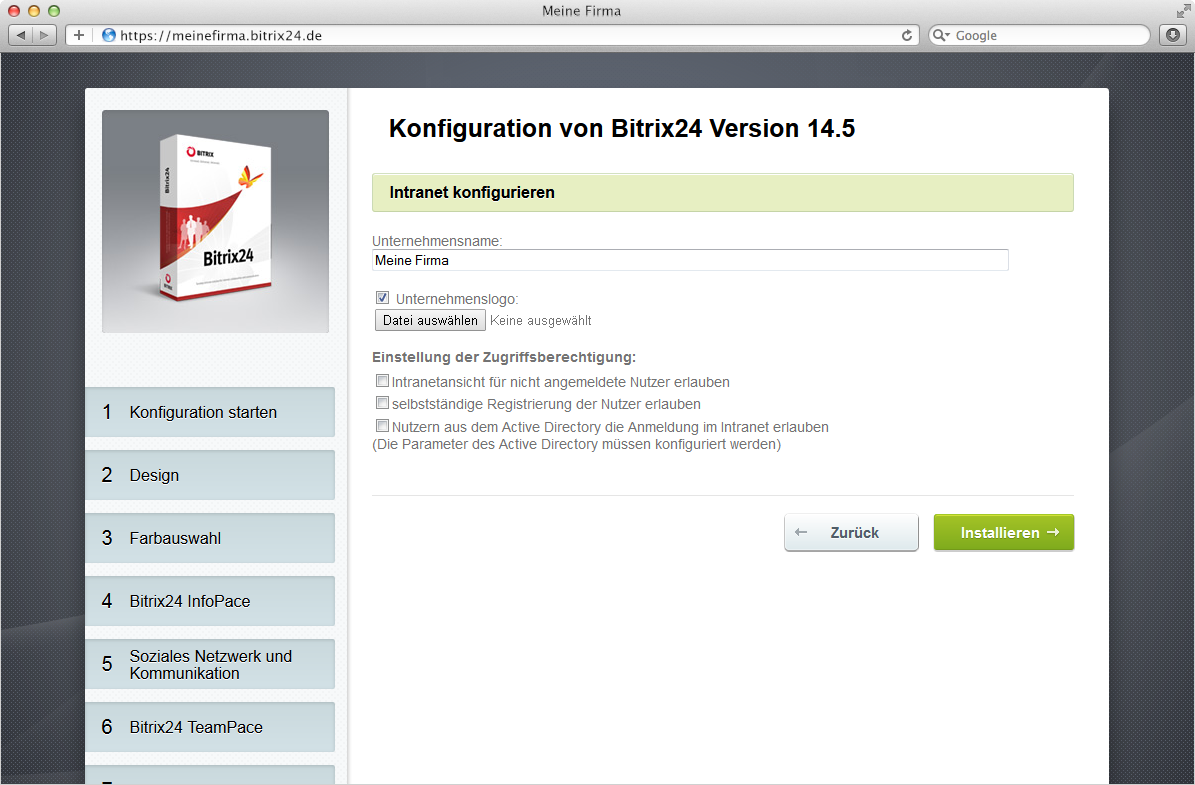Minimize the window with the yellow button
Viewport: 1195px width, 785px height.
point(34,11)
